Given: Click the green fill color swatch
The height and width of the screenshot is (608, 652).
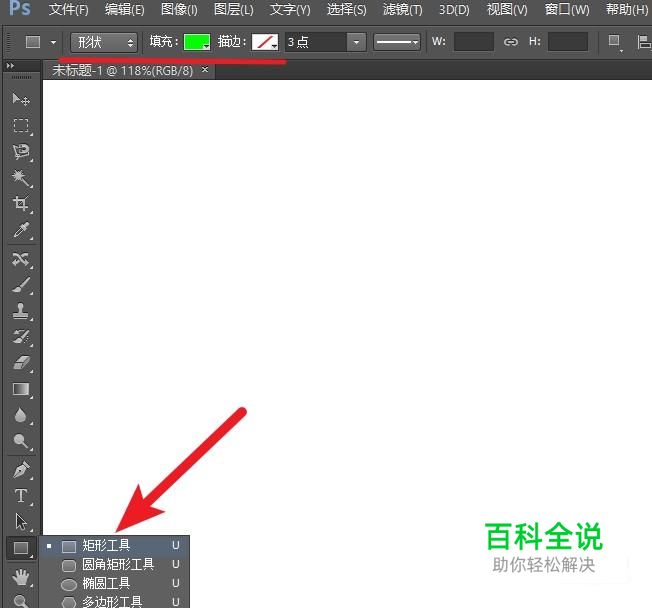Looking at the screenshot, I should (x=196, y=42).
